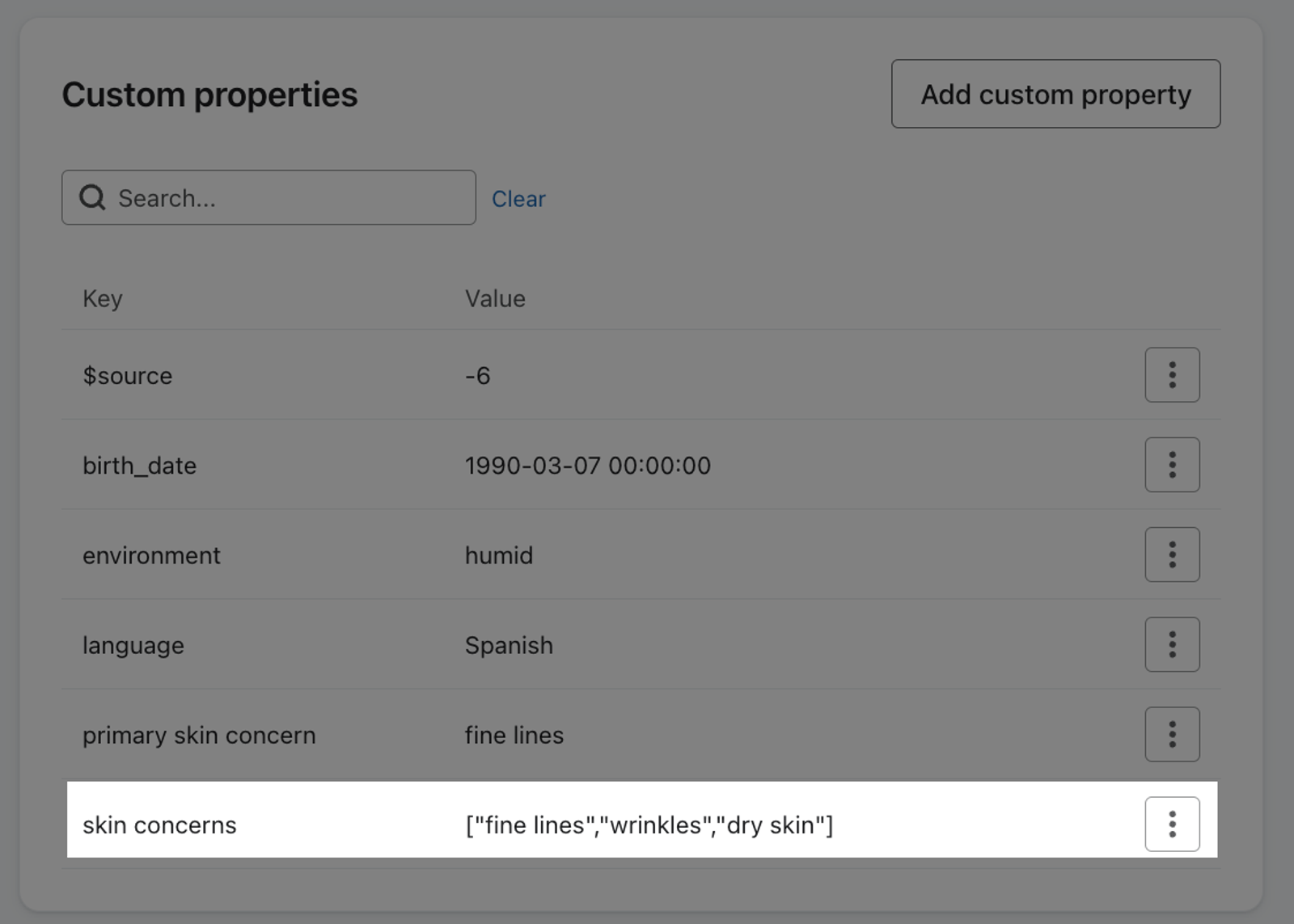
Task: Open the birth_date row three-dot menu
Action: [x=1172, y=465]
